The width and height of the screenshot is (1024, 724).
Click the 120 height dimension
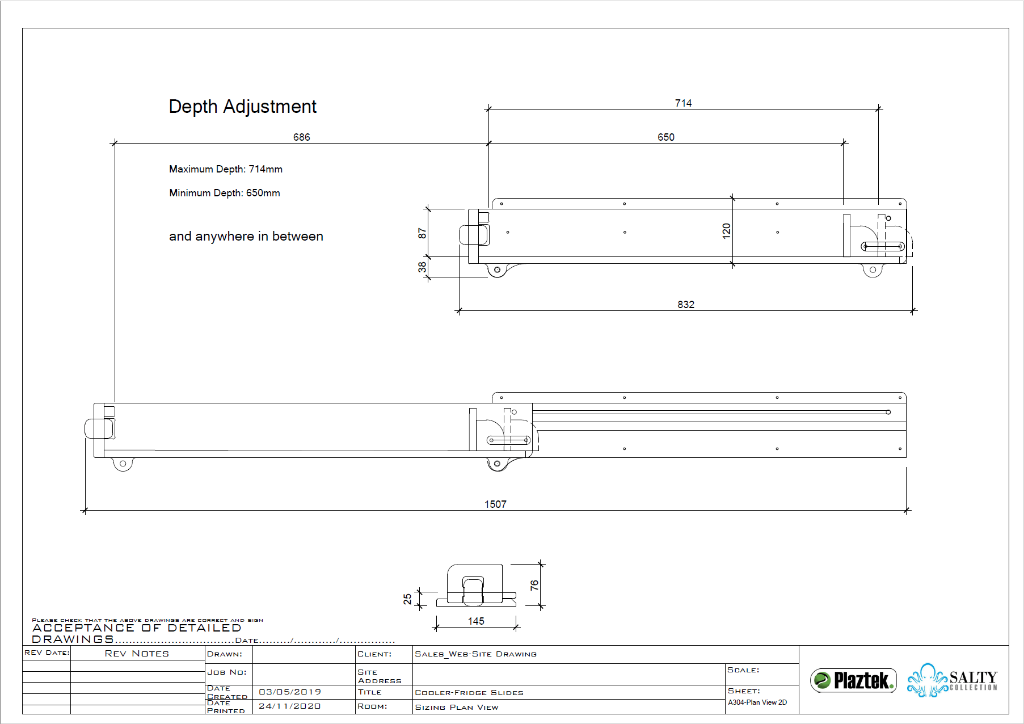(x=727, y=230)
